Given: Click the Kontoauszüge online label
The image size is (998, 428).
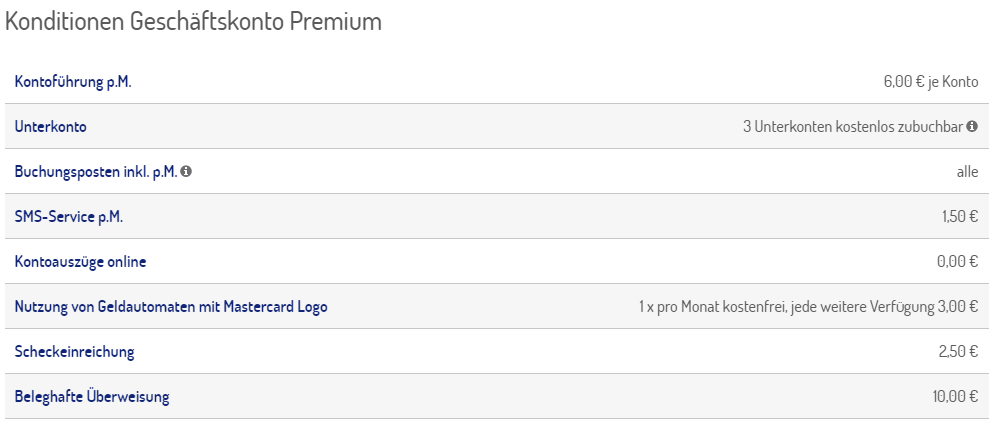Looking at the screenshot, I should [80, 262].
